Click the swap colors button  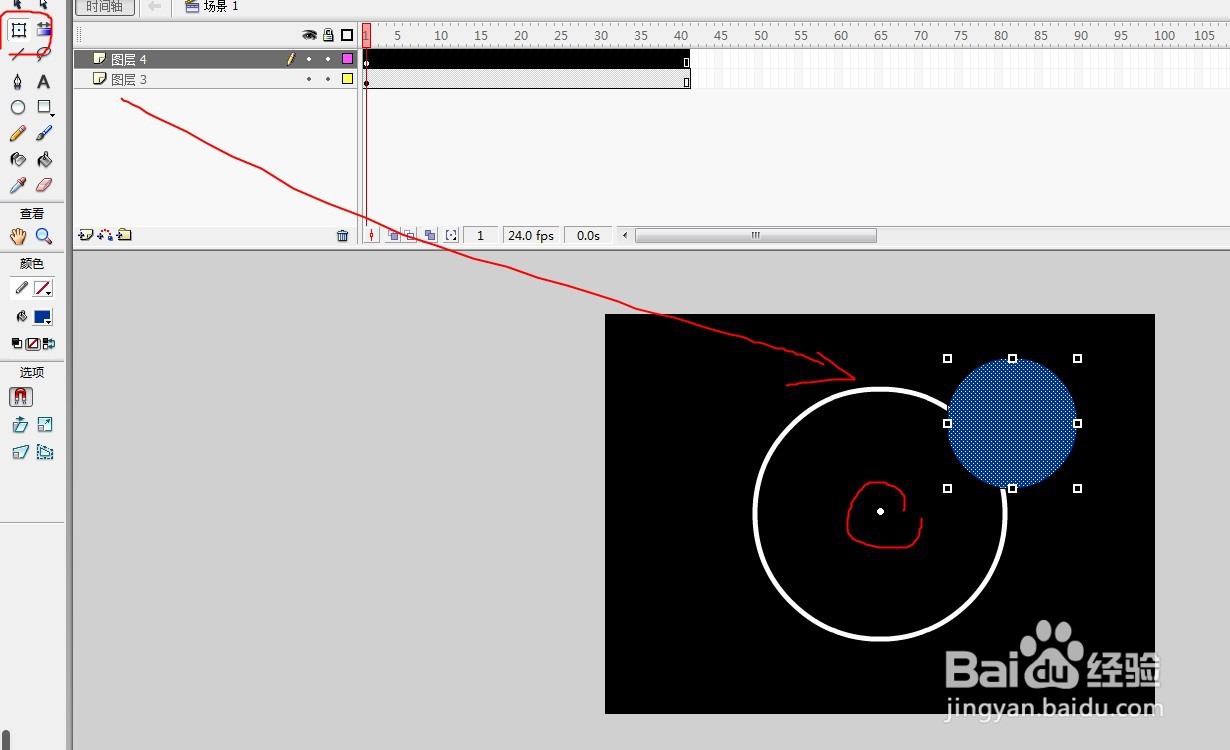tap(47, 343)
